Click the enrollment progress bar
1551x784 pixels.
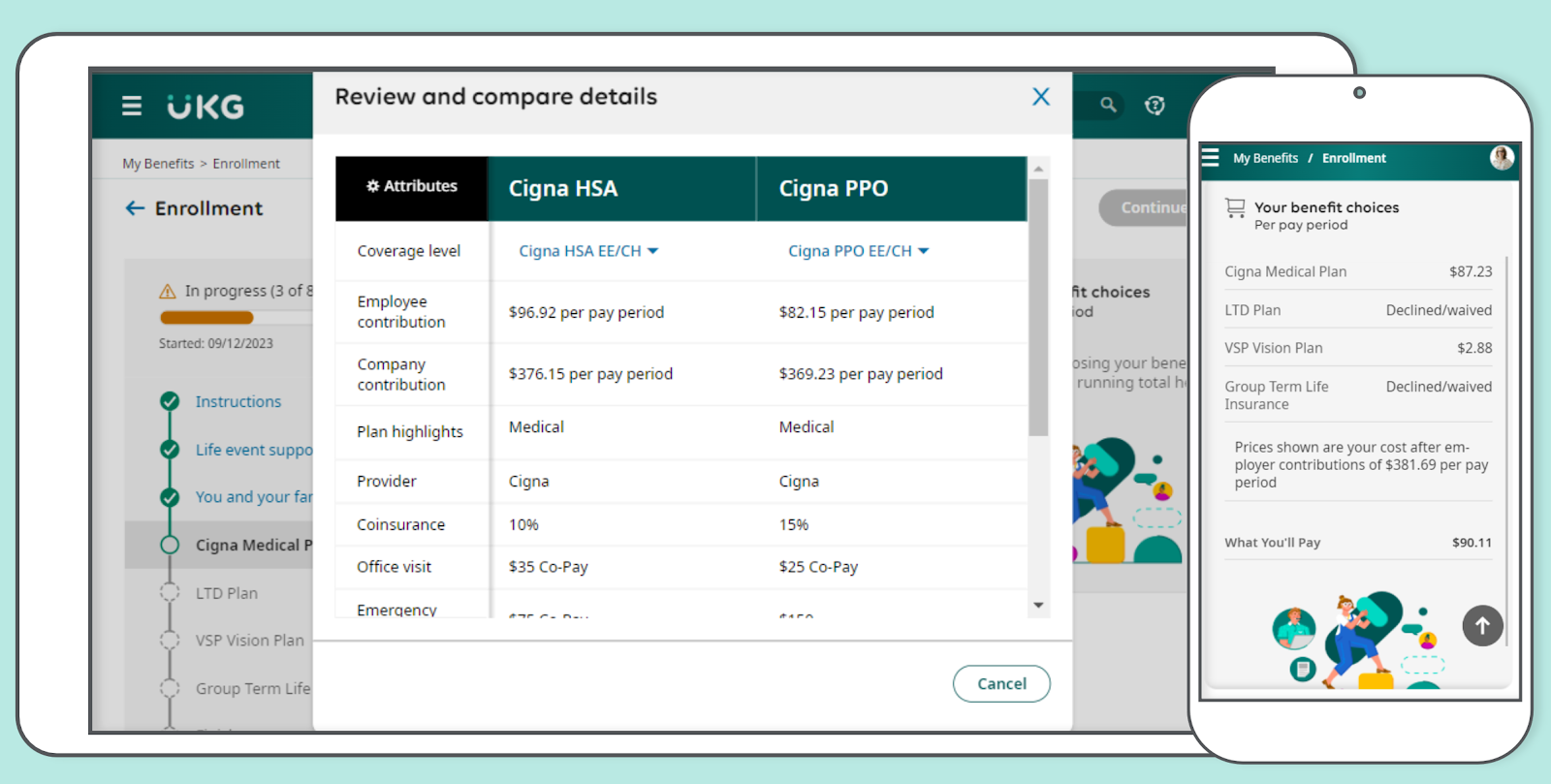tap(237, 317)
